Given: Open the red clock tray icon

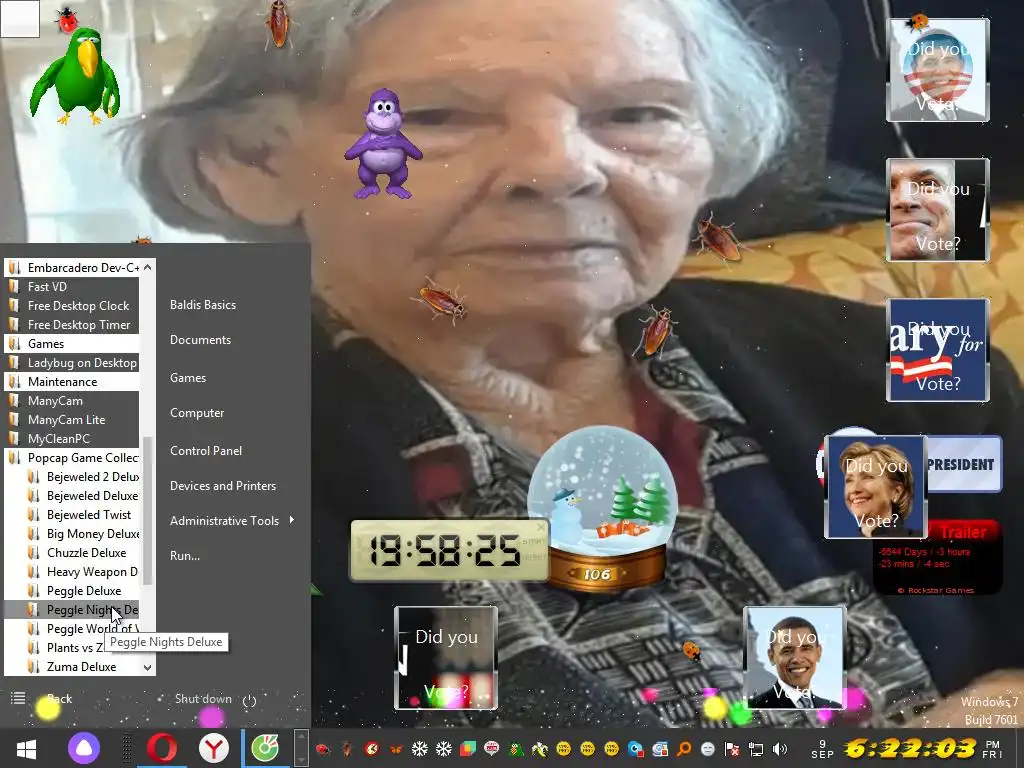Looking at the screenshot, I should 372,749.
